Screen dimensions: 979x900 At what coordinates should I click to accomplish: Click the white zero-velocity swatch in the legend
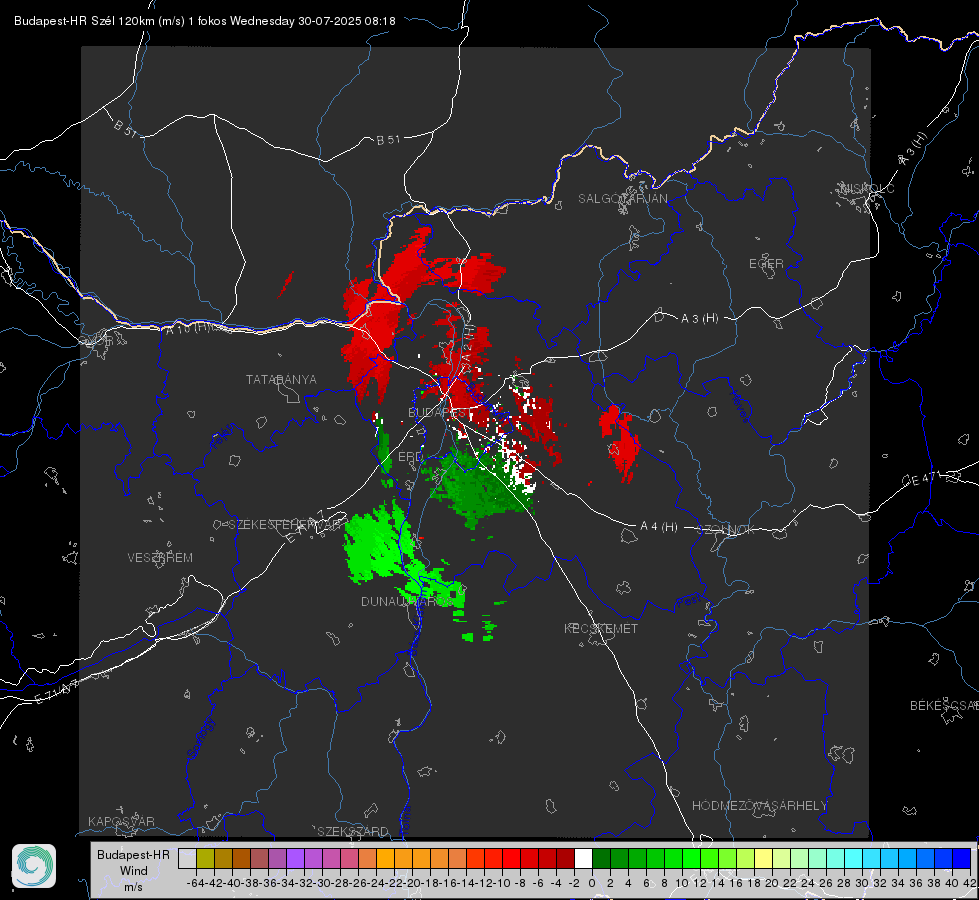[x=583, y=858]
